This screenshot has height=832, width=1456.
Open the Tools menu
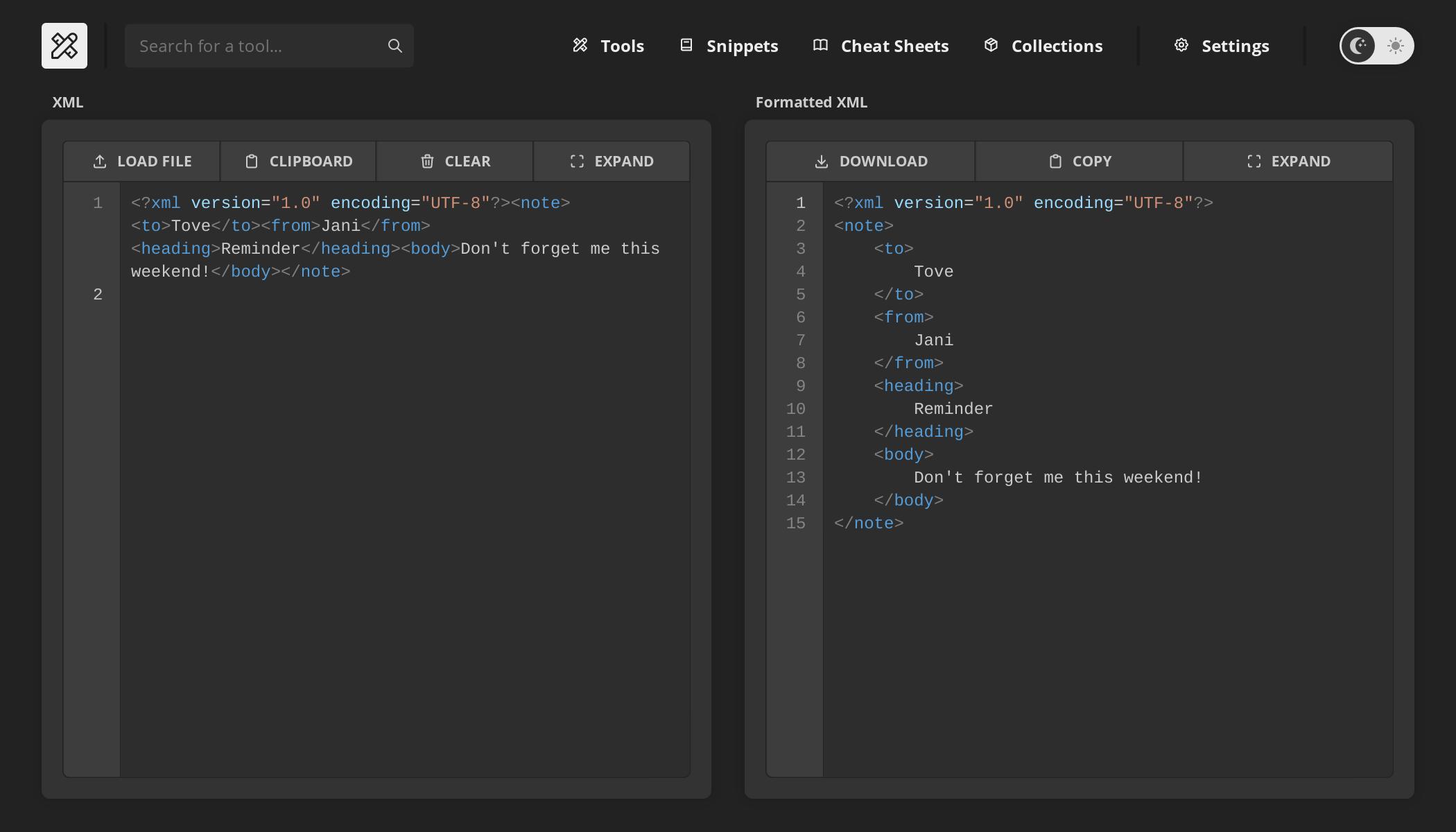[x=608, y=46]
